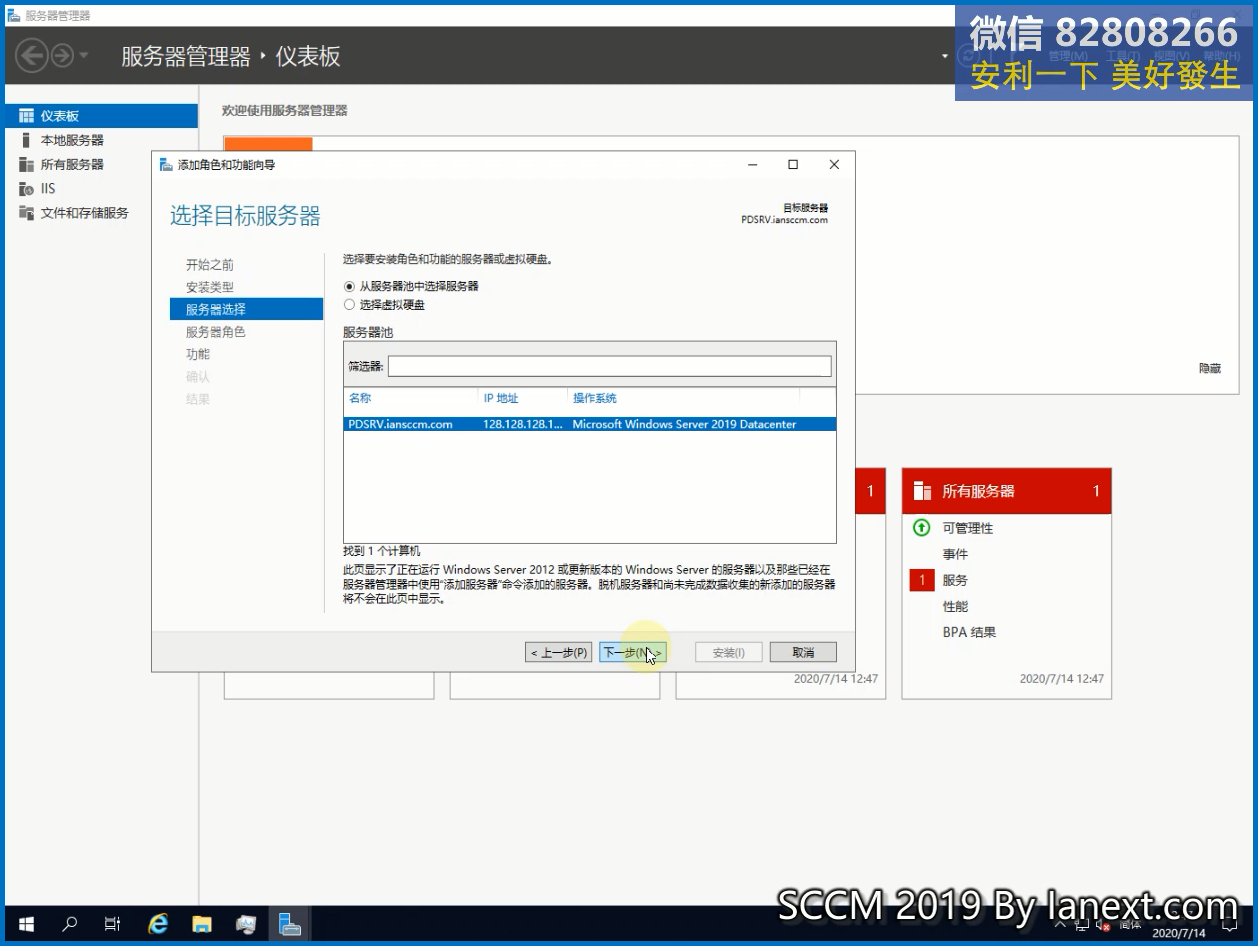
Task: Click the Server Manager taskbar icon
Action: [x=290, y=925]
